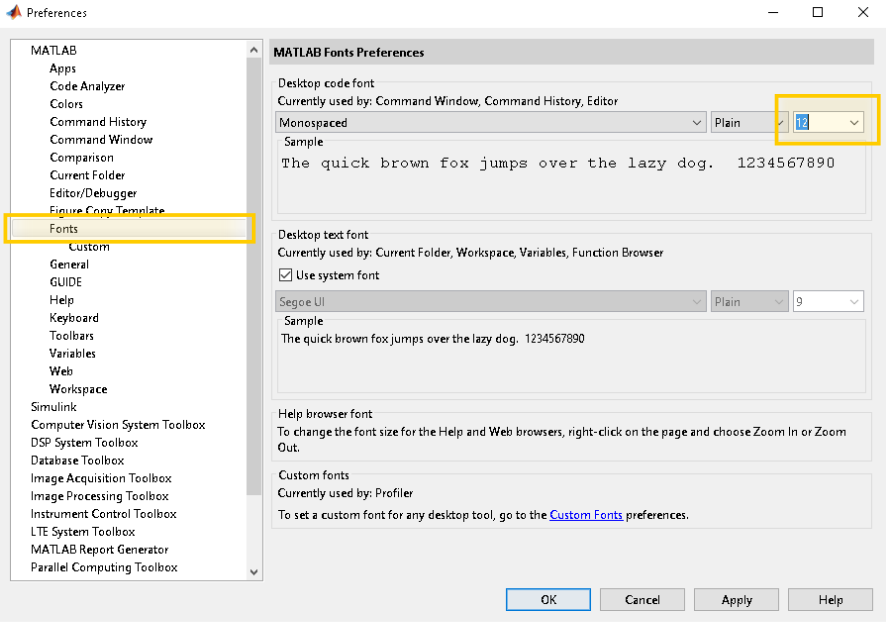
Task: Open Parallel Computing Toolbox preferences
Action: (x=104, y=567)
